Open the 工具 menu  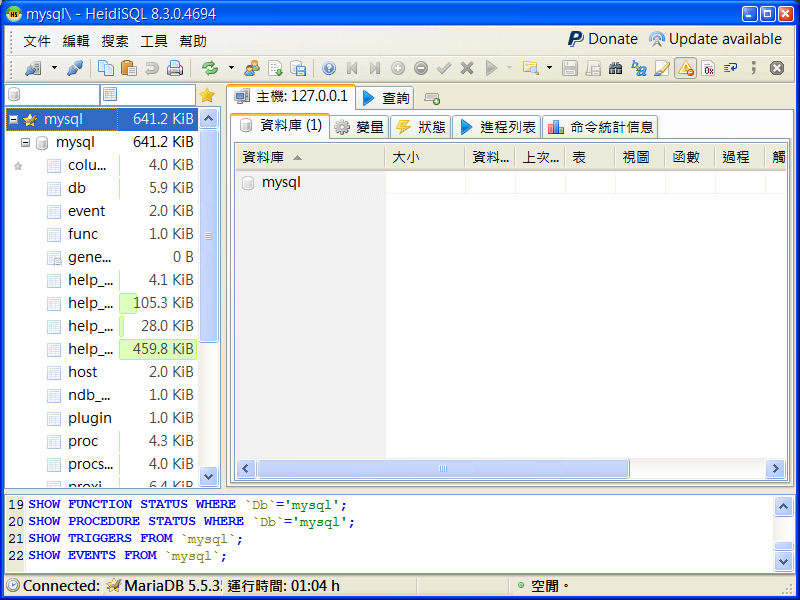[154, 41]
